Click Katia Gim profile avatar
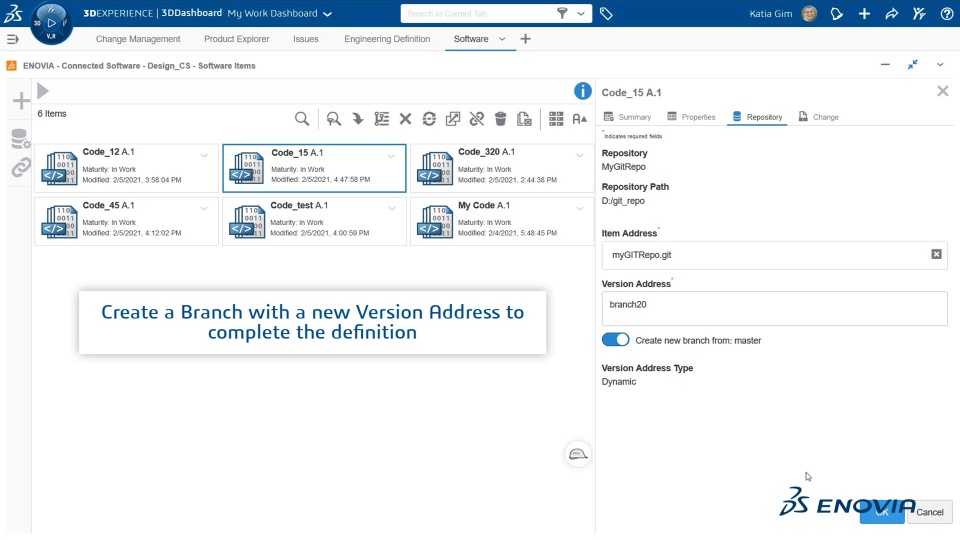 pyautogui.click(x=809, y=13)
